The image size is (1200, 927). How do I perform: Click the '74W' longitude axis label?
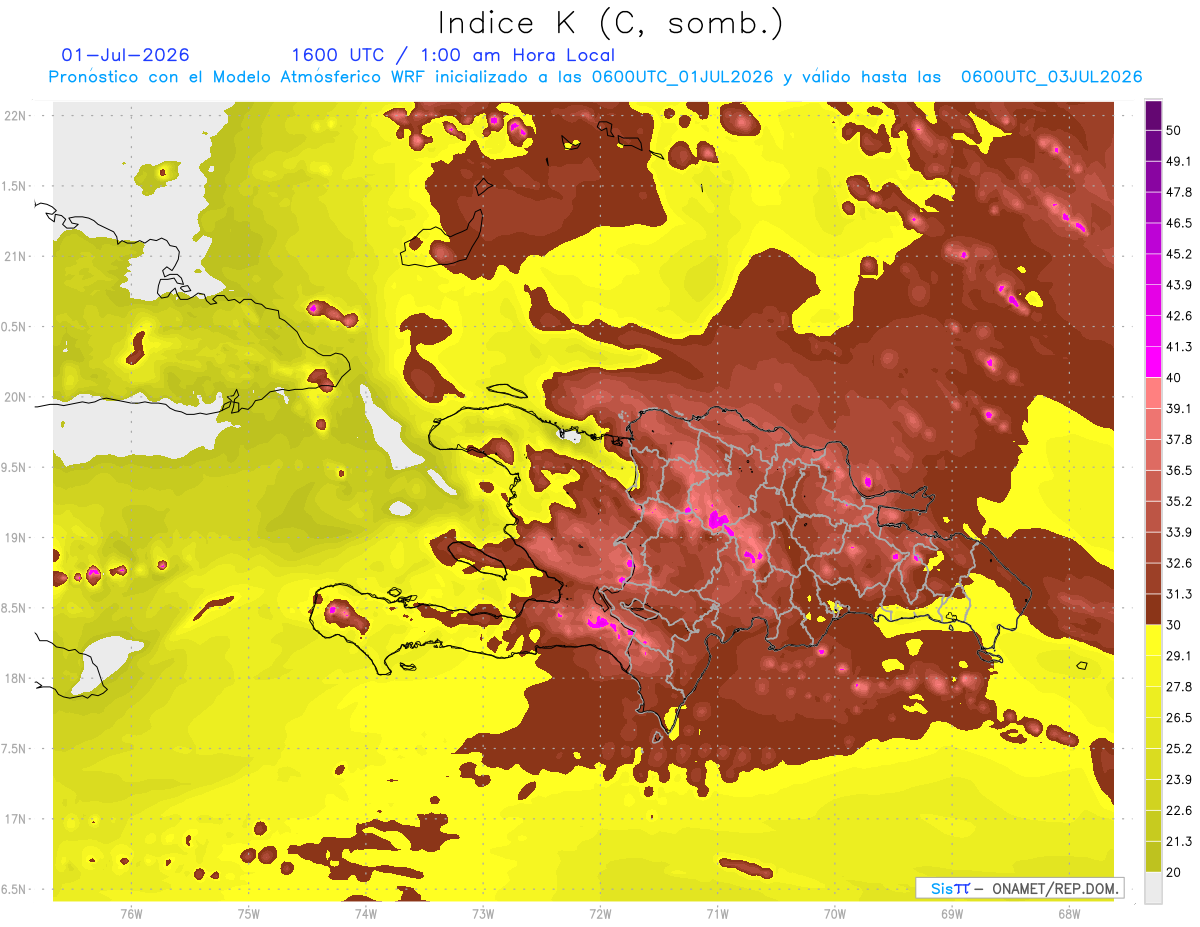pyautogui.click(x=366, y=913)
